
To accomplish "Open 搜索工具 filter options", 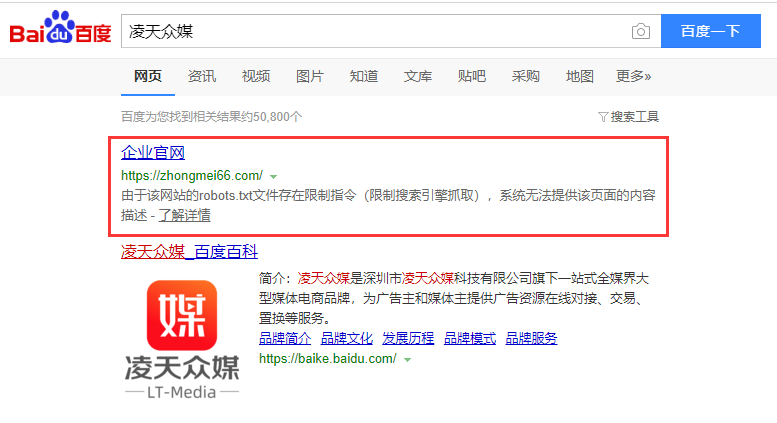I will pos(628,117).
